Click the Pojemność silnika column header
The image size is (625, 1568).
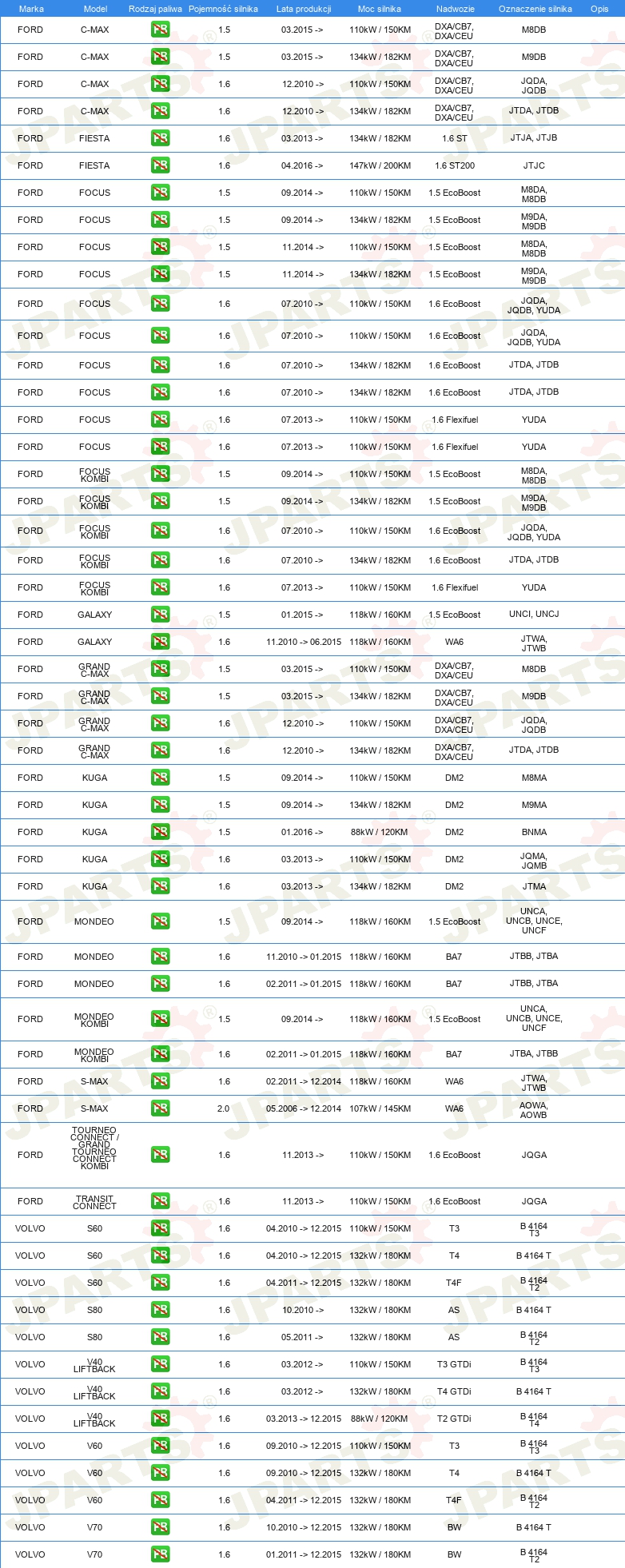click(x=223, y=9)
